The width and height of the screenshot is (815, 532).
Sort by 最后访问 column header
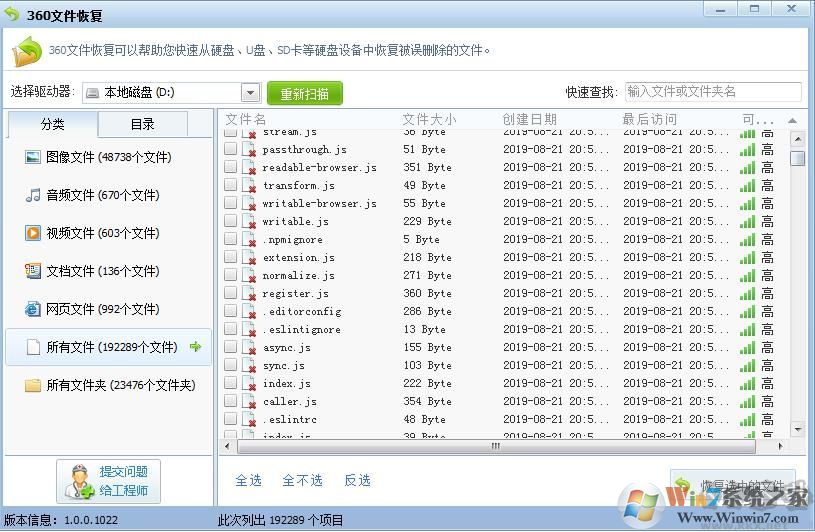click(x=650, y=119)
